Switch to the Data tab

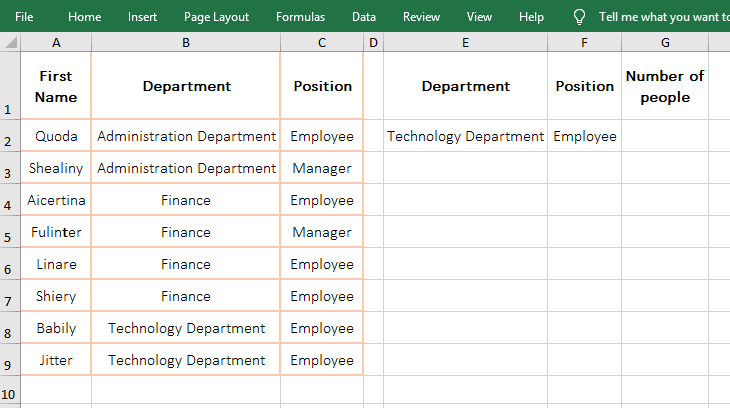pyautogui.click(x=364, y=17)
